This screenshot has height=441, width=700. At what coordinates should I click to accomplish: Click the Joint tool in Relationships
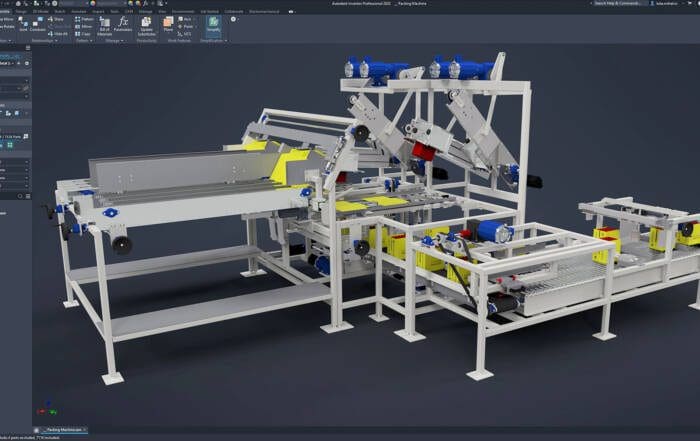[x=23, y=25]
